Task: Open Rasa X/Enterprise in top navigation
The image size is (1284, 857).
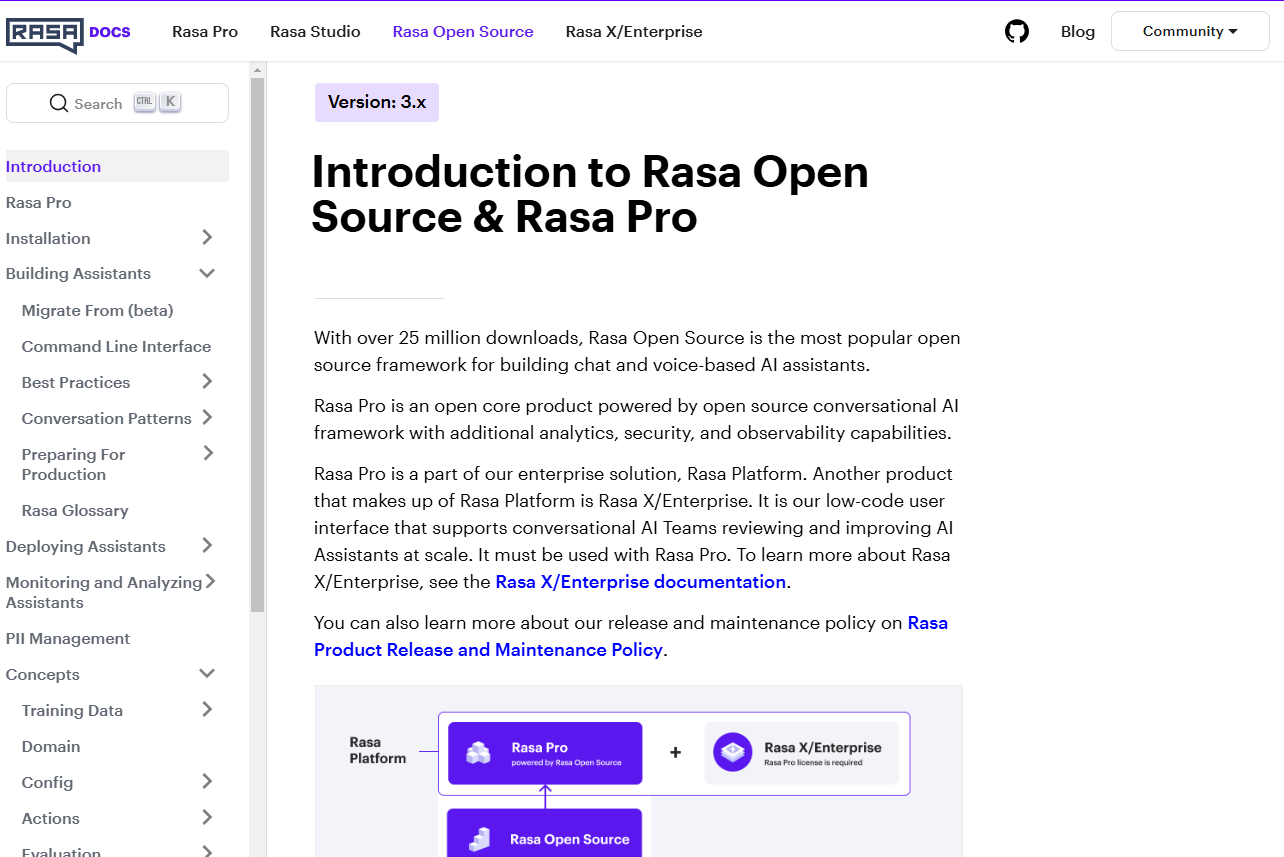Action: [x=633, y=32]
